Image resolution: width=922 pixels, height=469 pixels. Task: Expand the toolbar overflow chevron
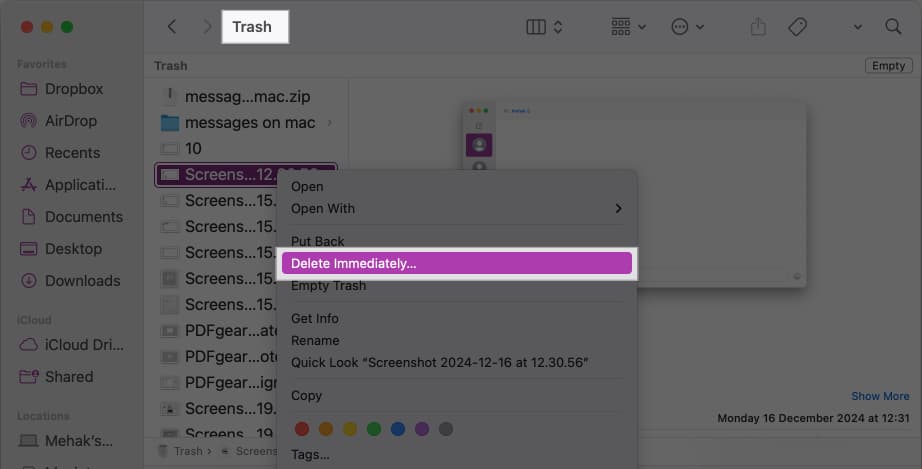[x=858, y=27]
